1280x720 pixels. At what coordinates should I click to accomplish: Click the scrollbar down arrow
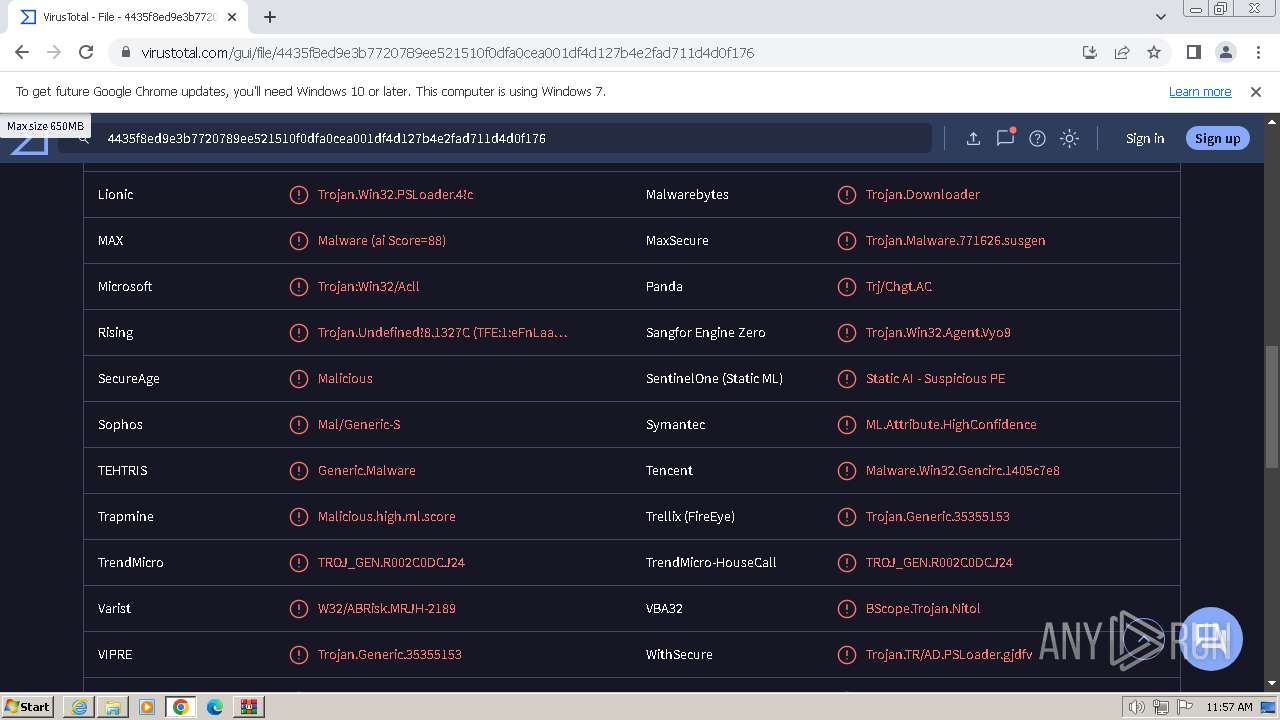click(x=1271, y=683)
